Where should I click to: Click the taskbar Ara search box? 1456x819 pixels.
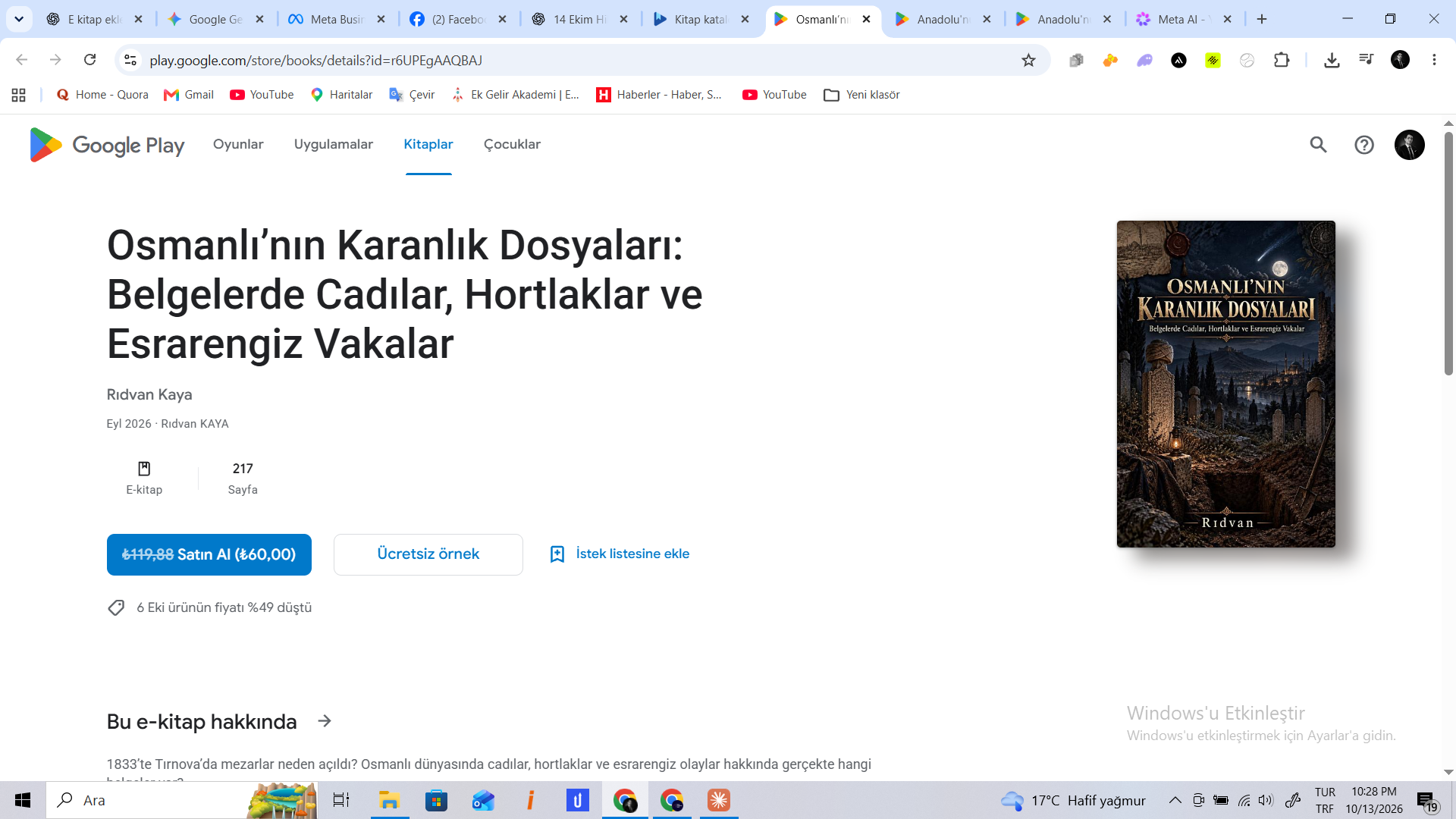(182, 800)
